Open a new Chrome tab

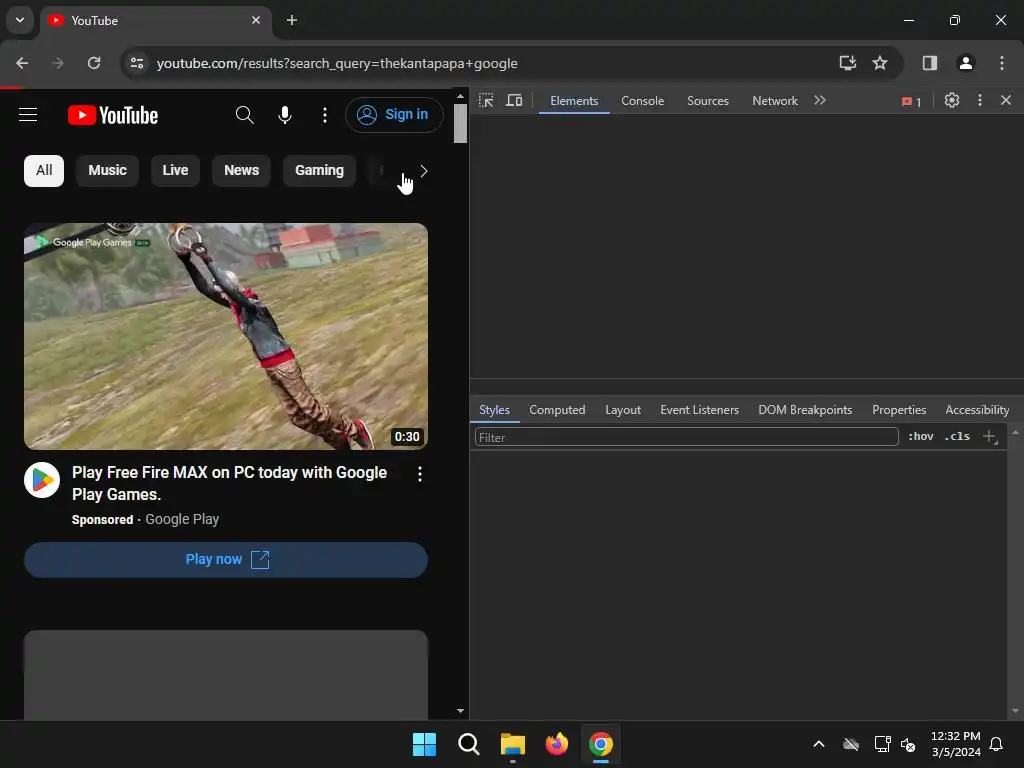tap(292, 20)
